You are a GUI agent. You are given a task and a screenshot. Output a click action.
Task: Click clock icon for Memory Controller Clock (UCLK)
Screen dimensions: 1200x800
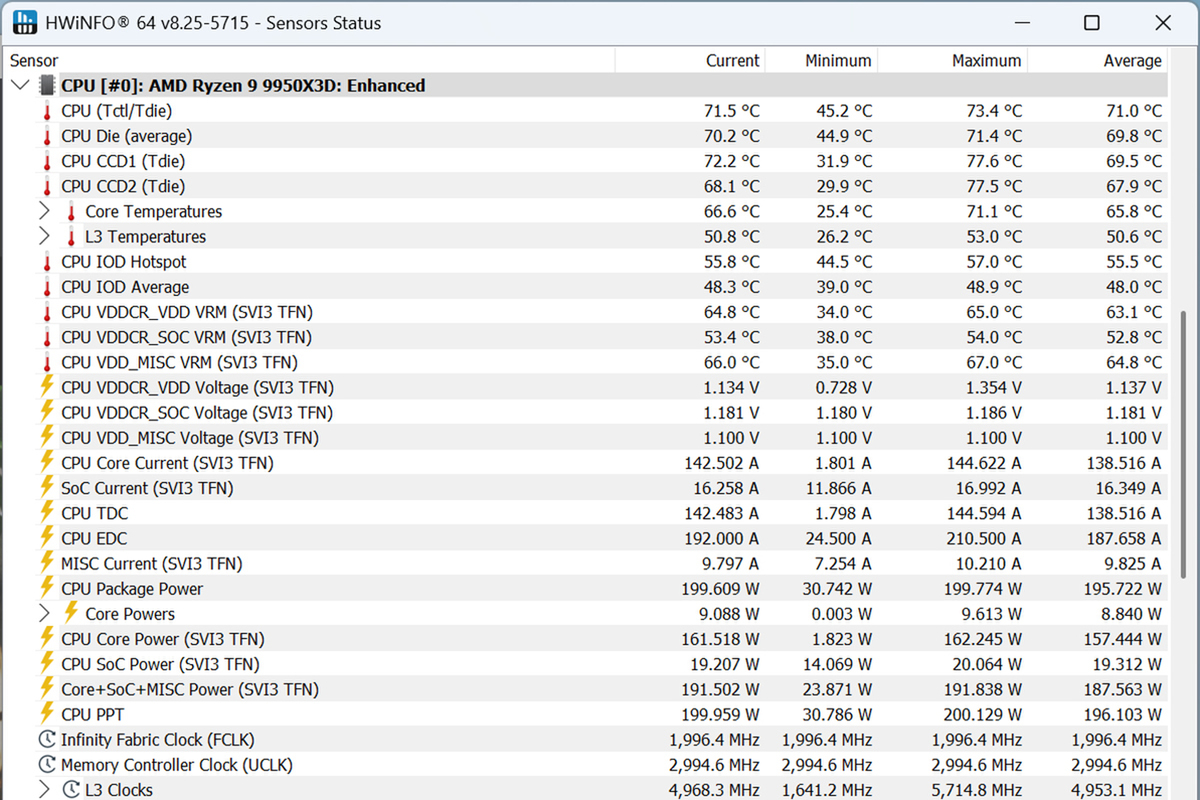(x=46, y=765)
